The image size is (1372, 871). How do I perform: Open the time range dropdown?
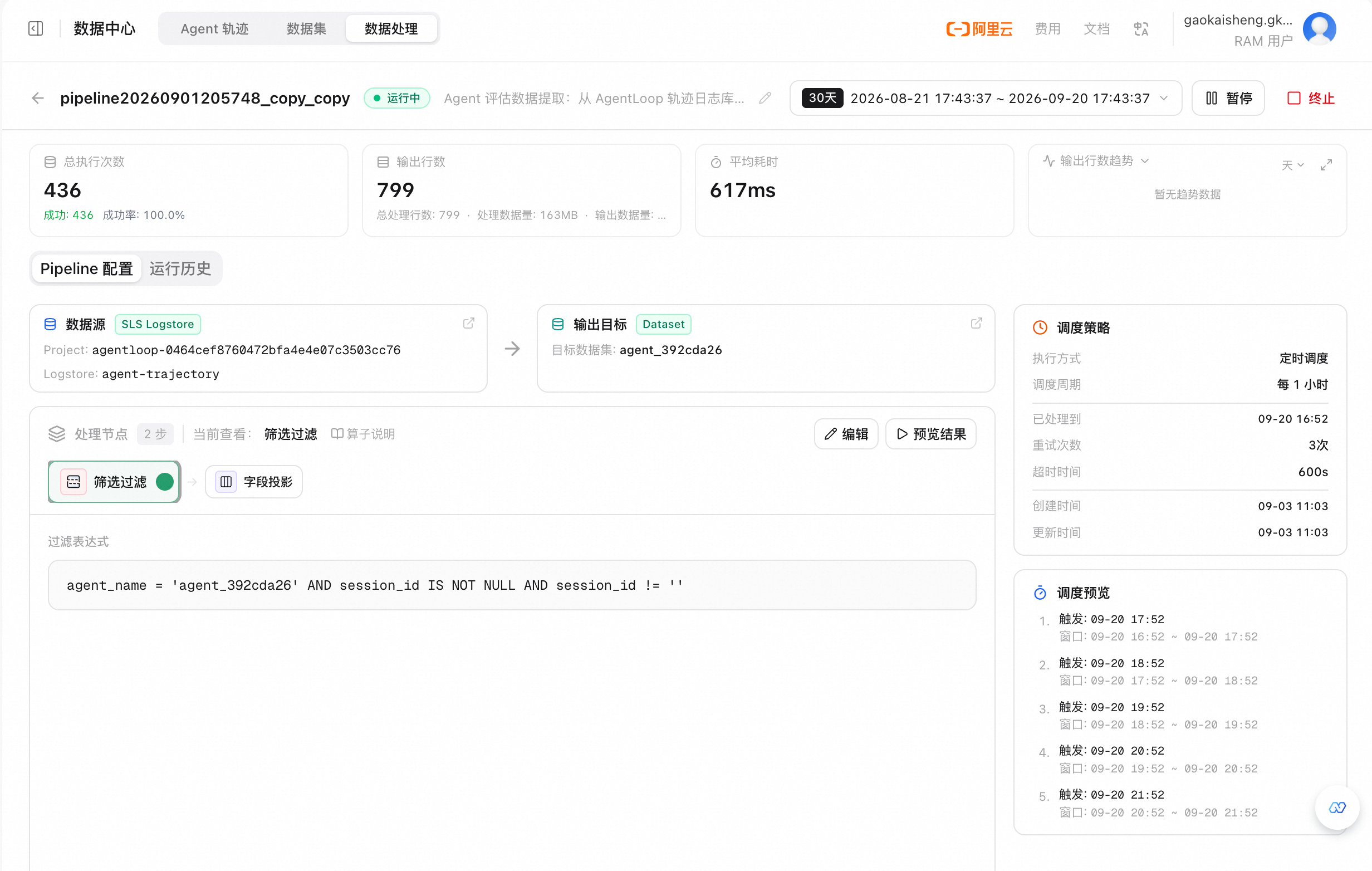[x=985, y=98]
